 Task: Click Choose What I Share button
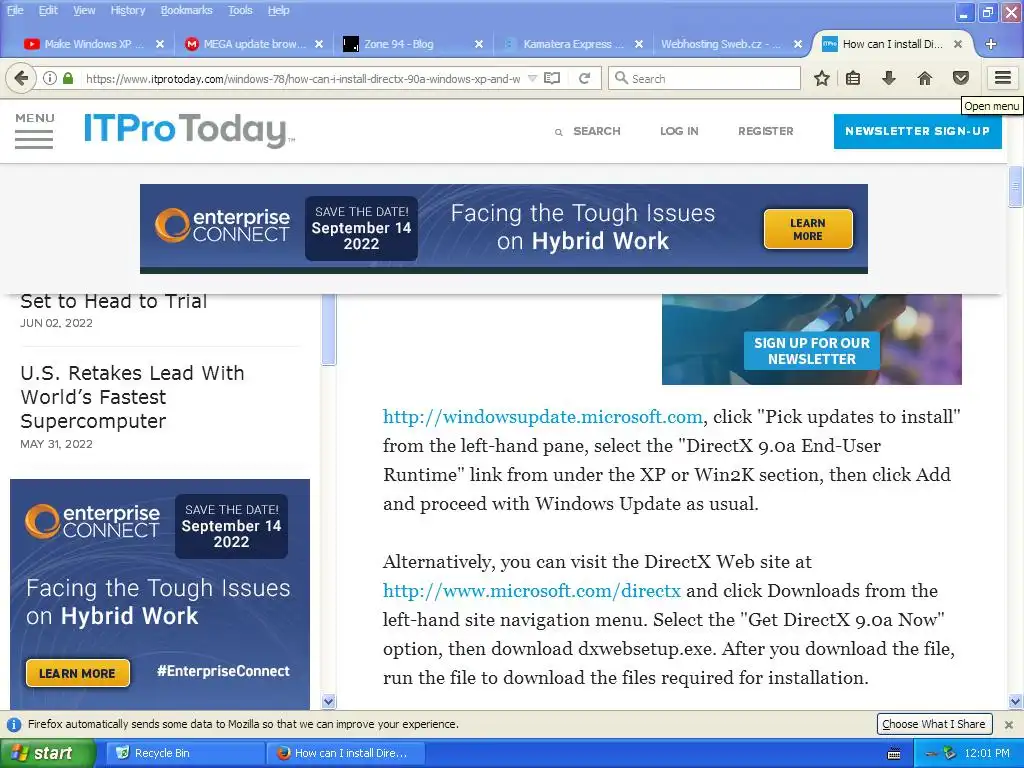934,724
